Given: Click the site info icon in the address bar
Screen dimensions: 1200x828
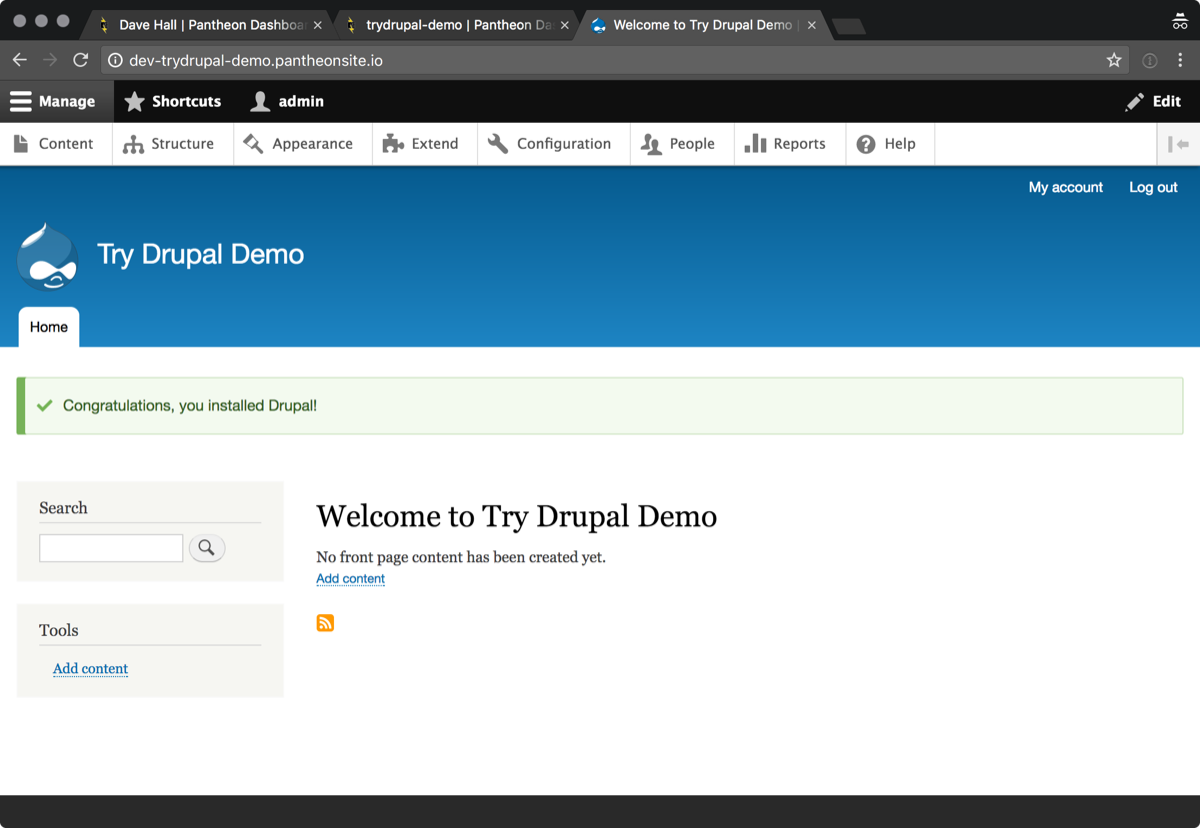Looking at the screenshot, I should [115, 61].
